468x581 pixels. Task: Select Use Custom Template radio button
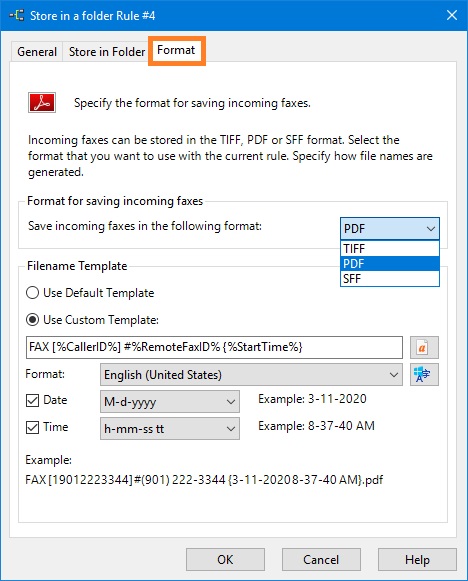33,320
